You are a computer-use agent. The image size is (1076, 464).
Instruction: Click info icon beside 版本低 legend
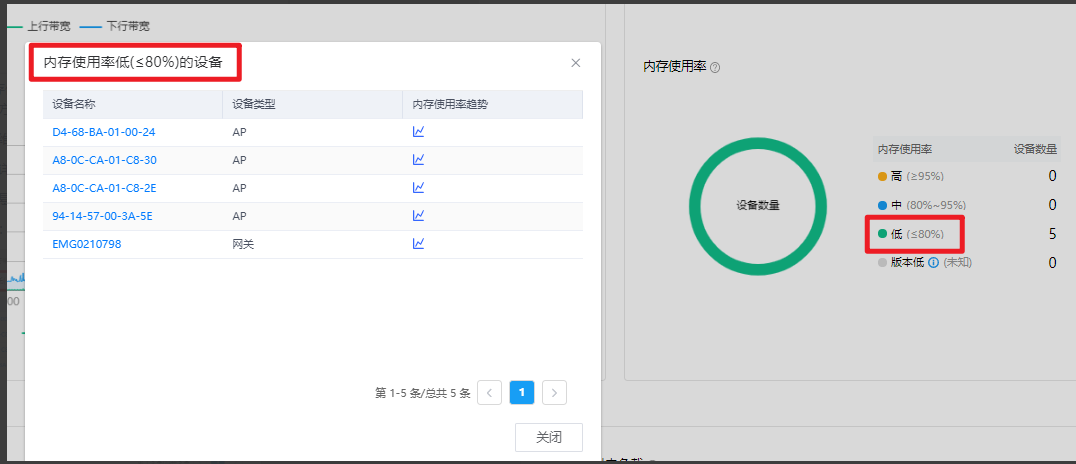coord(933,263)
